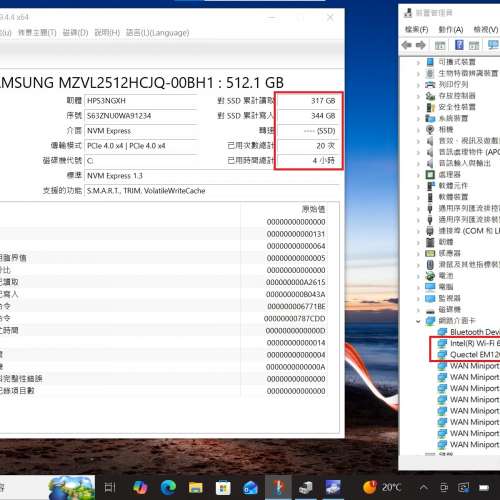
Task: Click the 監視器 monitor icon
Action: pyautogui.click(x=430, y=298)
